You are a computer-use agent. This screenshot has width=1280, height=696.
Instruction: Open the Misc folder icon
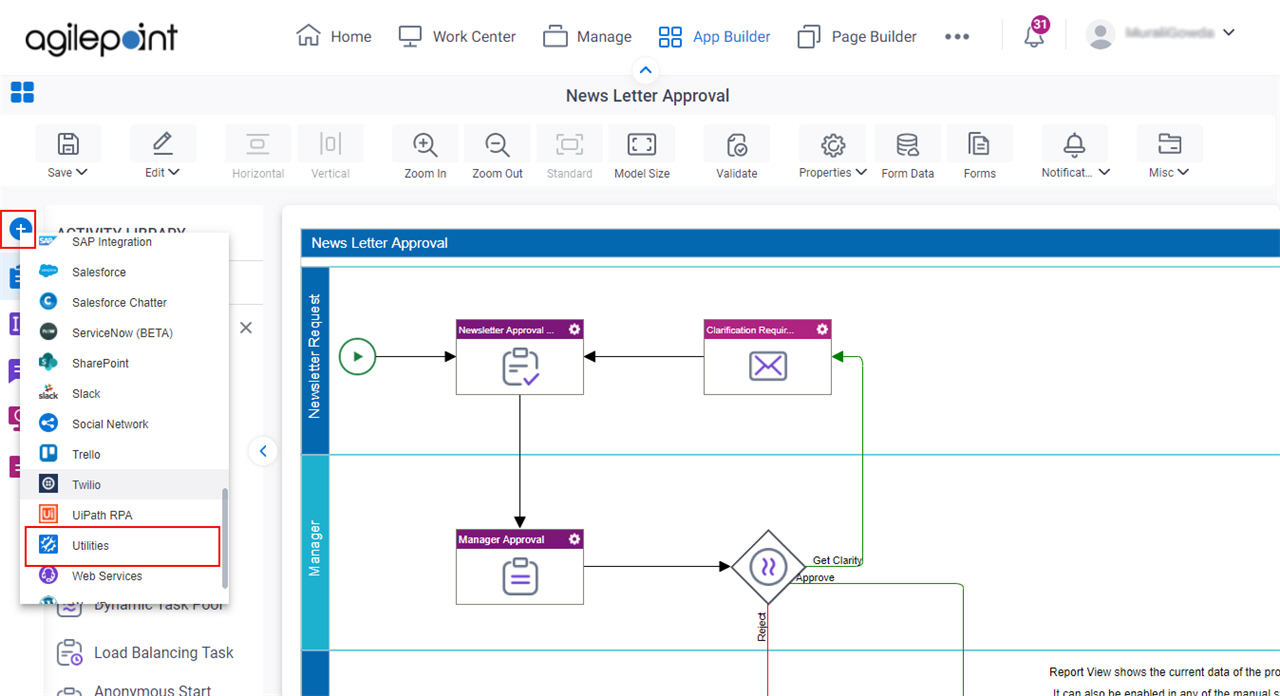1169,144
